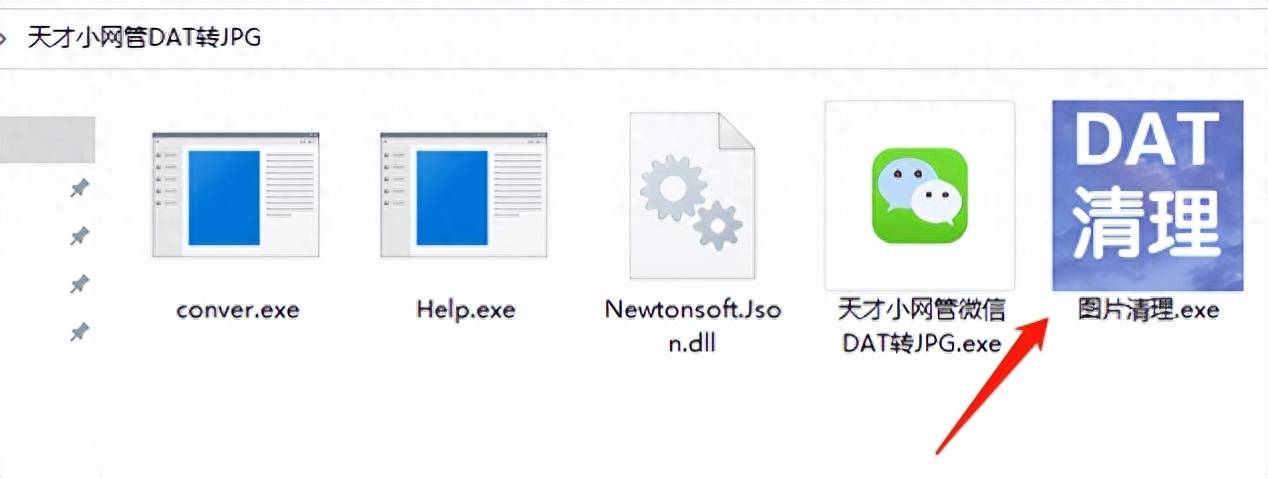The height and width of the screenshot is (478, 1268).
Task: Click the third pin icon in sidebar
Action: (79, 284)
